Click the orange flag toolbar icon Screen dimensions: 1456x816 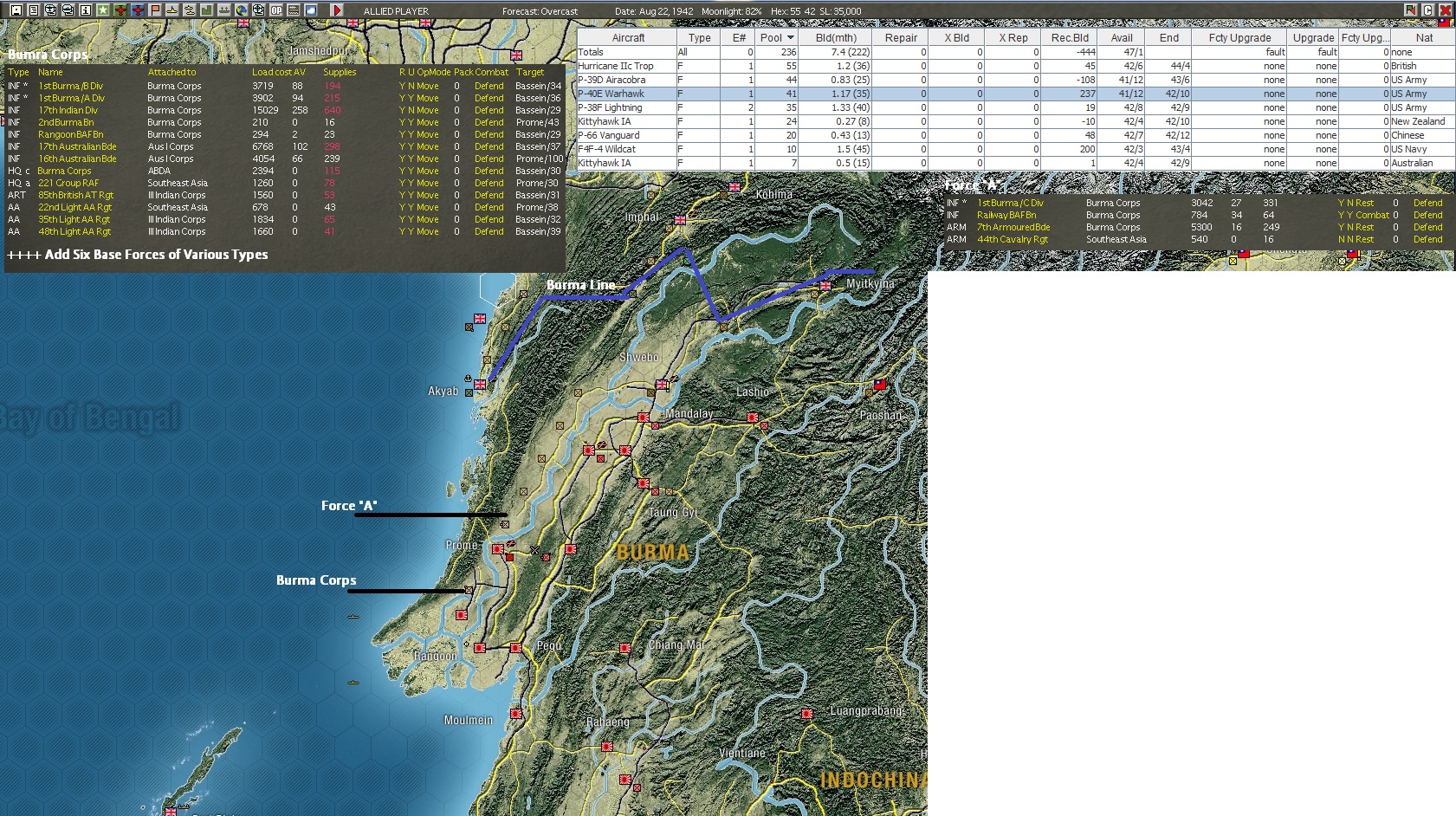[x=154, y=10]
